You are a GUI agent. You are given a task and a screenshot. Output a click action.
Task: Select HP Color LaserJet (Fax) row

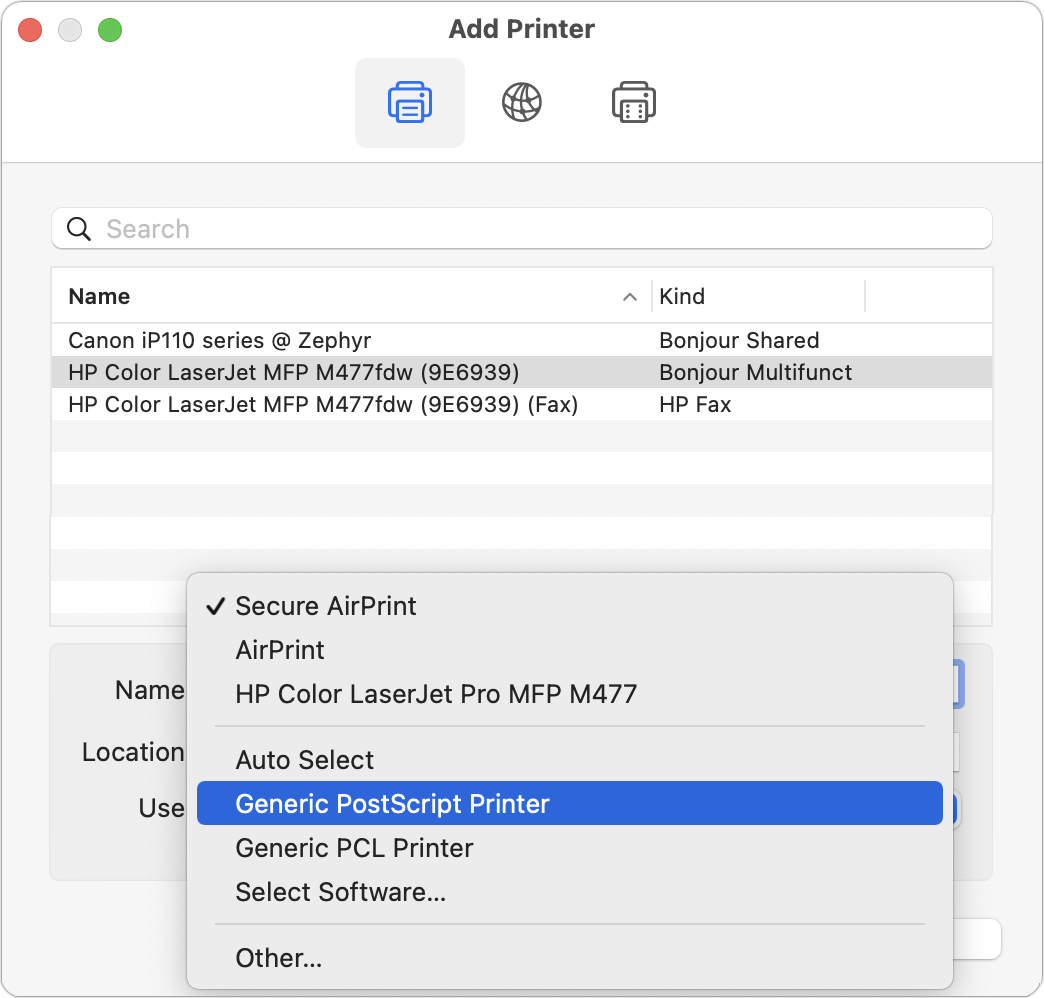click(x=521, y=404)
